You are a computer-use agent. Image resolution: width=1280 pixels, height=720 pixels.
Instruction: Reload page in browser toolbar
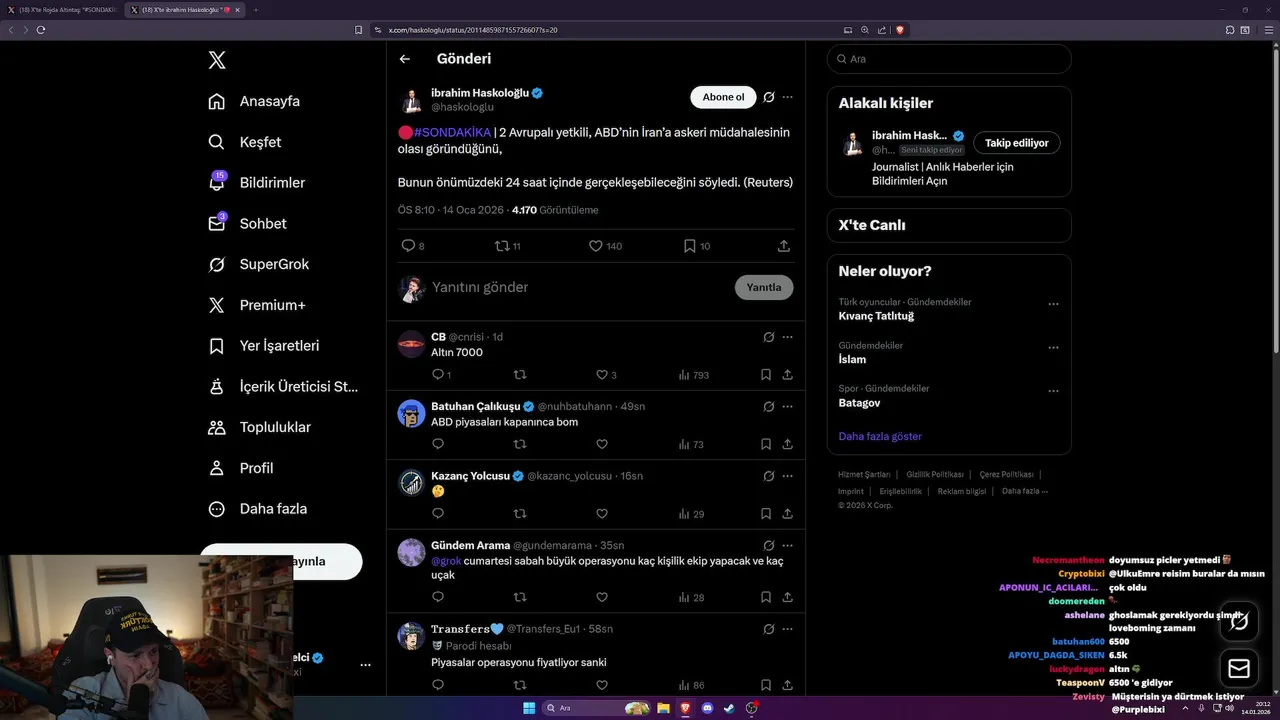pos(41,30)
